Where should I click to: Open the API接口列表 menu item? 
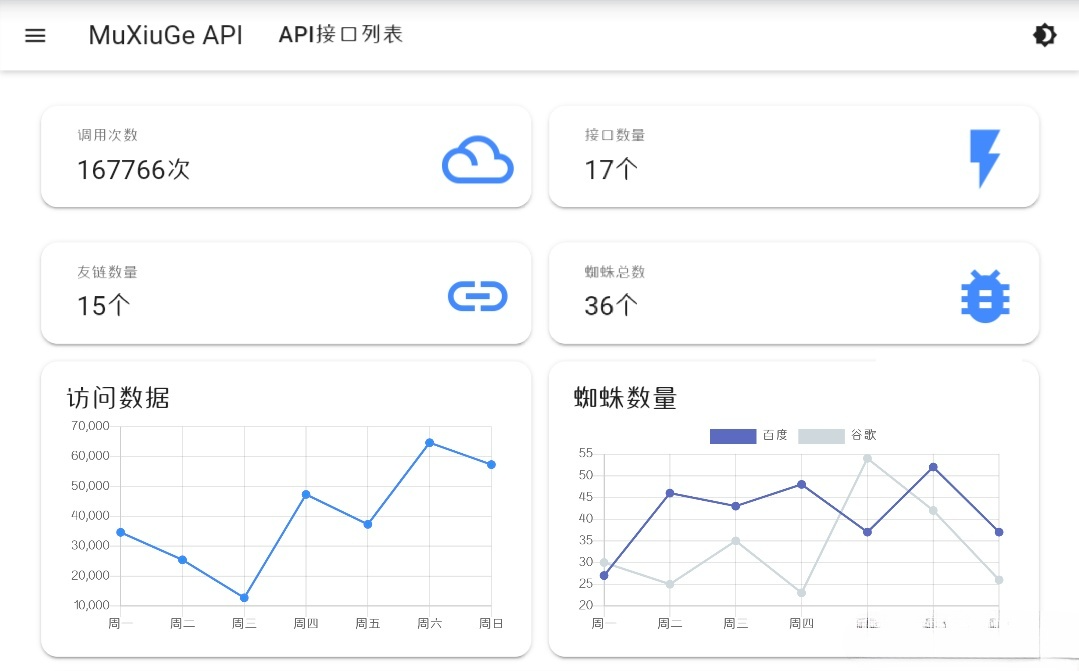(340, 34)
